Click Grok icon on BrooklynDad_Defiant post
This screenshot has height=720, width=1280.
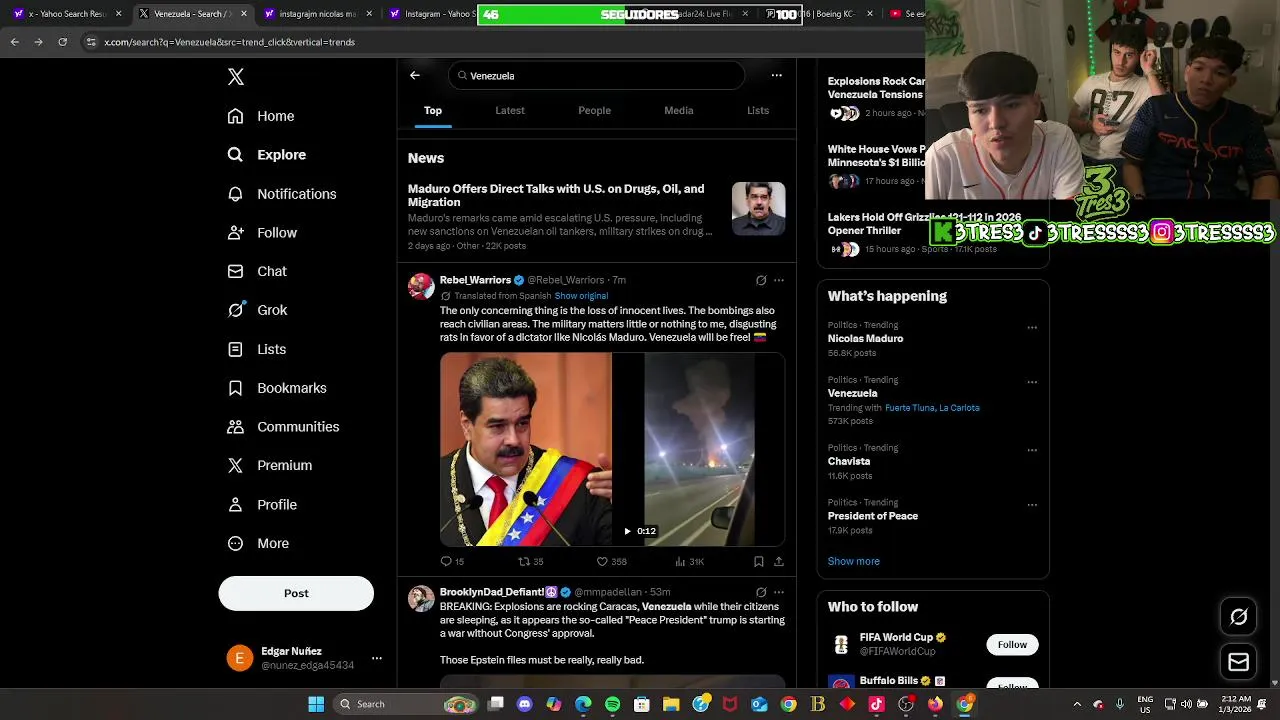point(761,592)
